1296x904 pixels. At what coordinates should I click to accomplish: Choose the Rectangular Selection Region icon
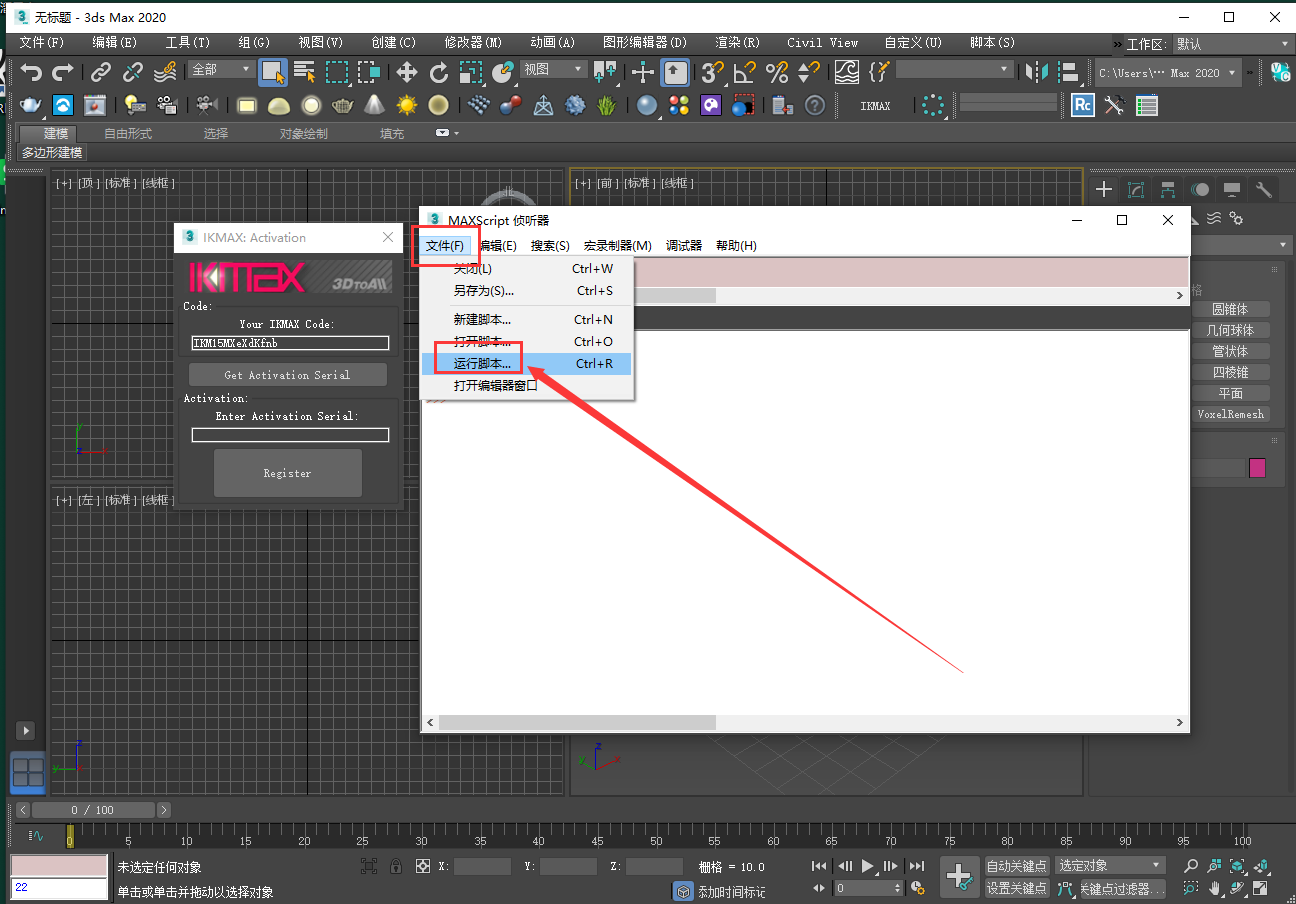[x=337, y=72]
